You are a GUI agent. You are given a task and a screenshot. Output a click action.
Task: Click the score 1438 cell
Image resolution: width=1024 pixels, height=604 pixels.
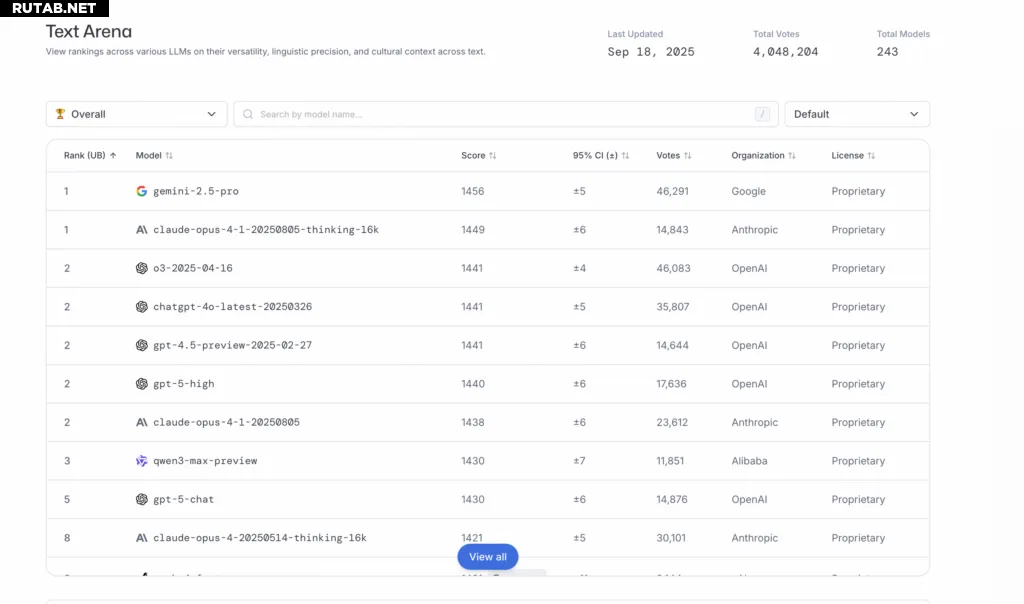point(473,422)
